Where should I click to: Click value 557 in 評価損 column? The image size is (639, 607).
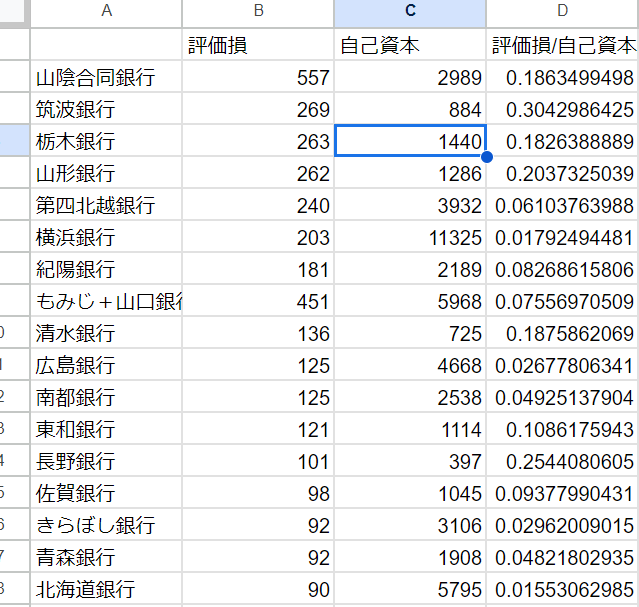[x=258, y=77]
